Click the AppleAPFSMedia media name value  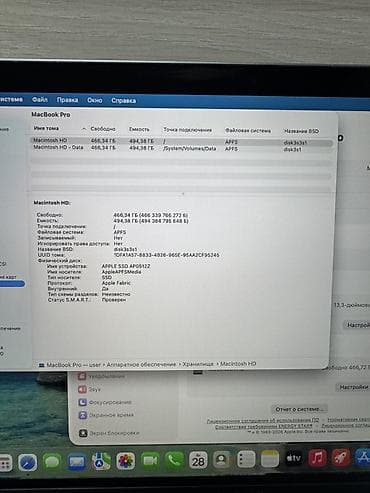click(x=121, y=272)
